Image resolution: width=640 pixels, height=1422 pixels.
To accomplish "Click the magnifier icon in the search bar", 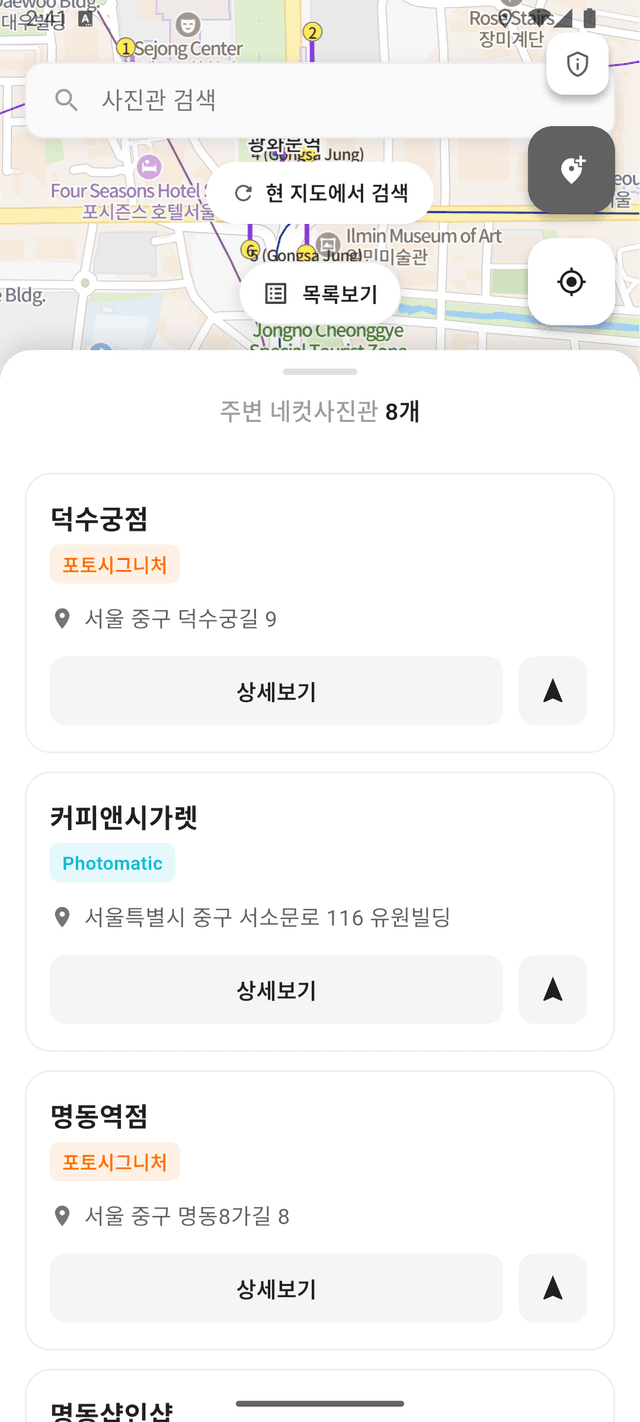I will 66,100.
